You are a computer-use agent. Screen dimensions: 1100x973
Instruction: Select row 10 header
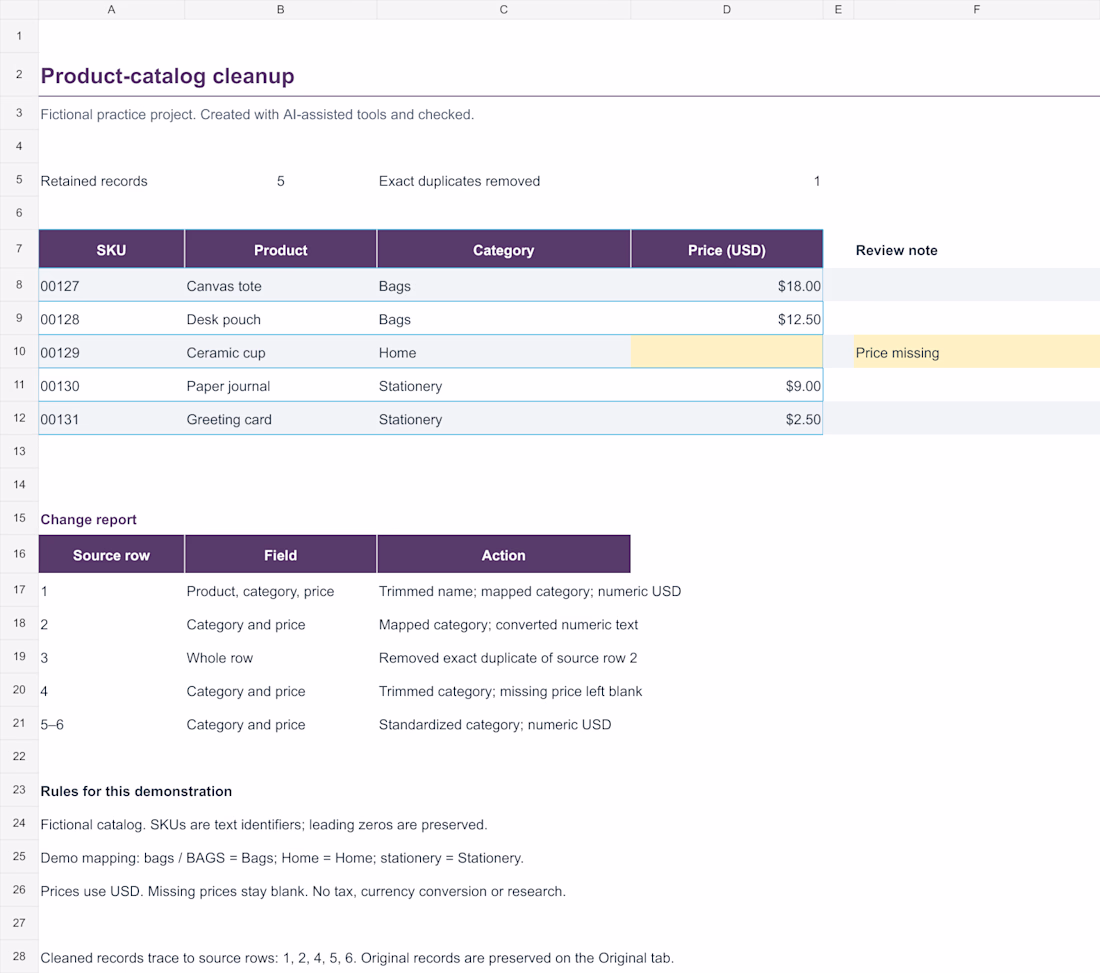(19, 351)
